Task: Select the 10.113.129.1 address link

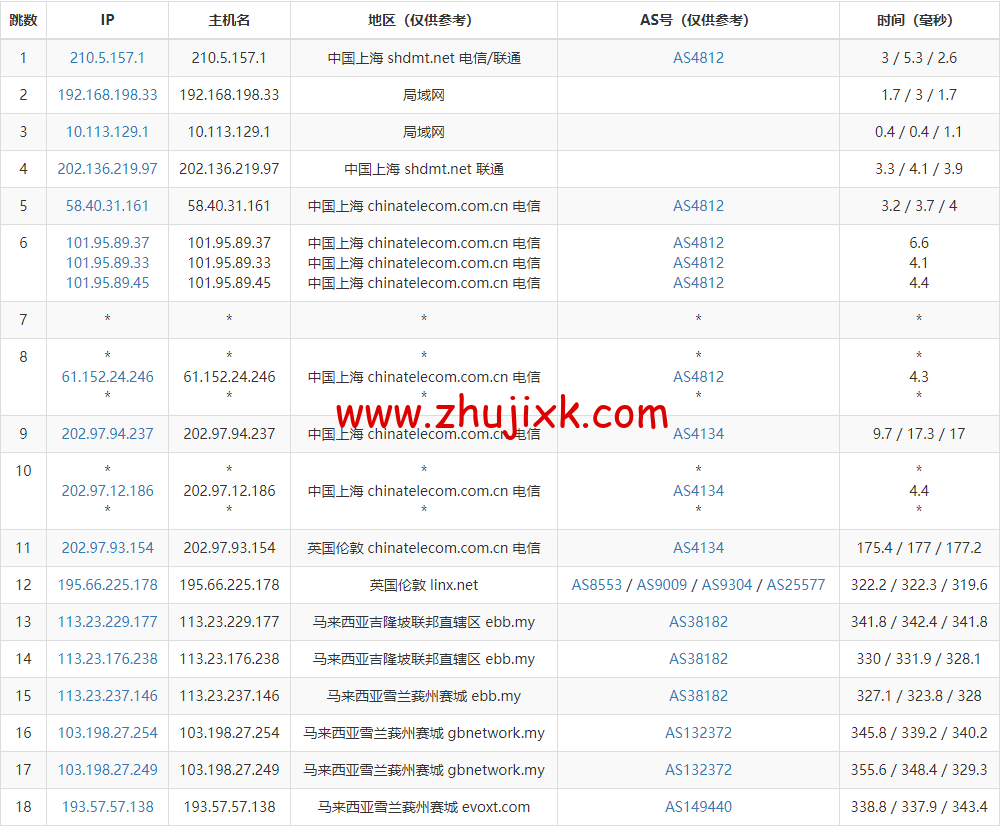Action: [107, 131]
